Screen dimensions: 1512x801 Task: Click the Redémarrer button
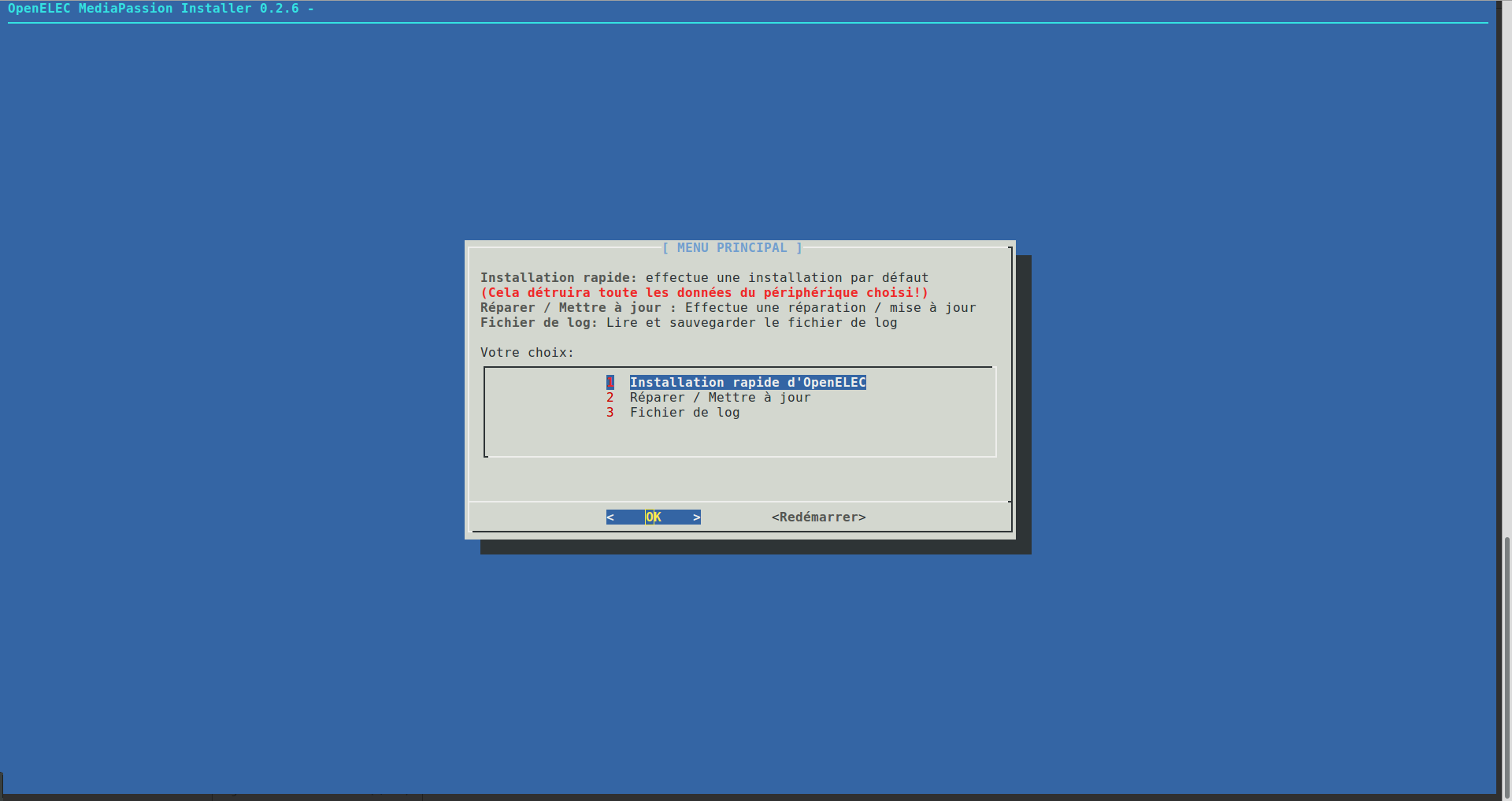pos(818,517)
